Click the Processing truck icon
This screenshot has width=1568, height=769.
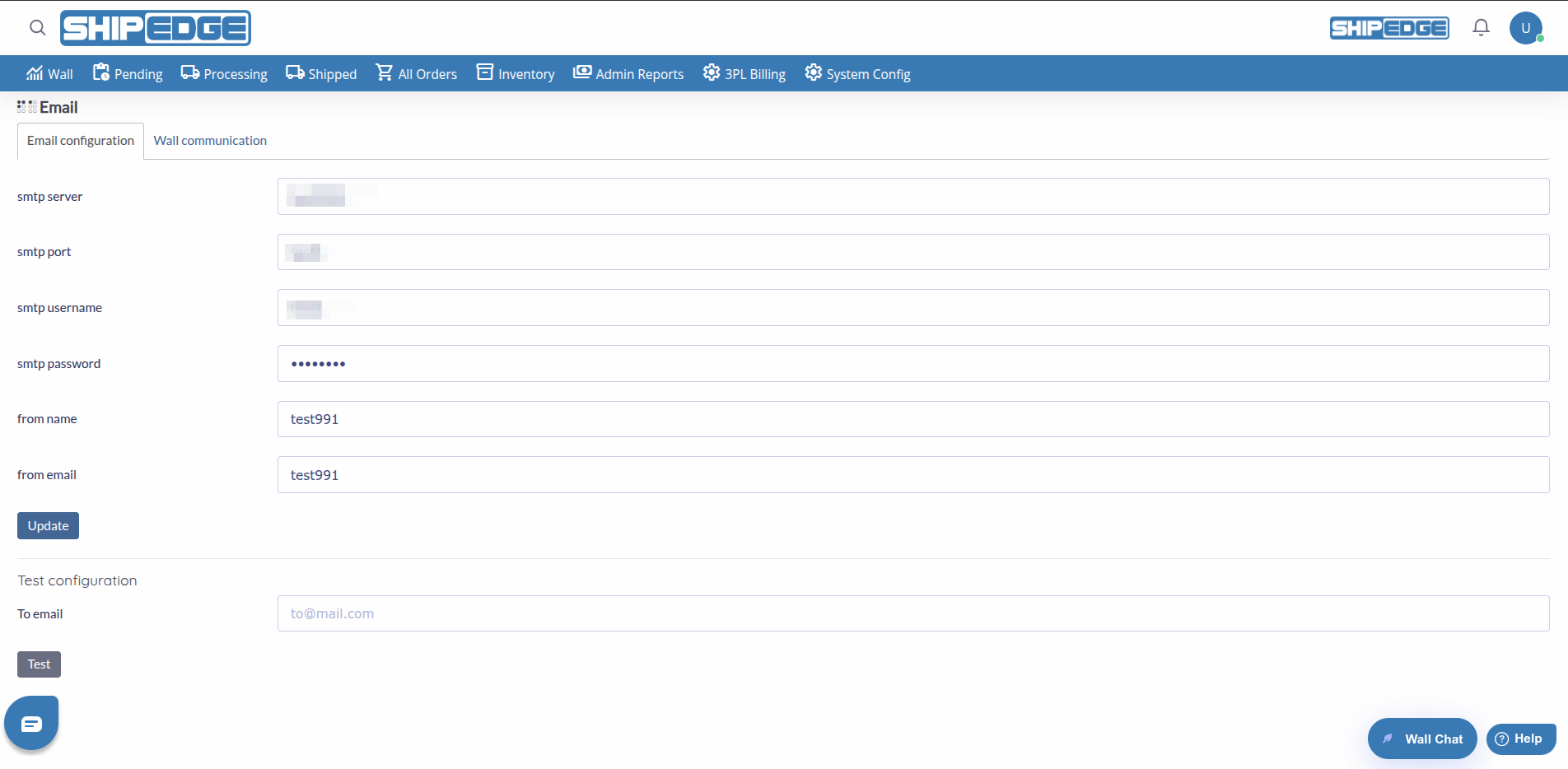(190, 72)
